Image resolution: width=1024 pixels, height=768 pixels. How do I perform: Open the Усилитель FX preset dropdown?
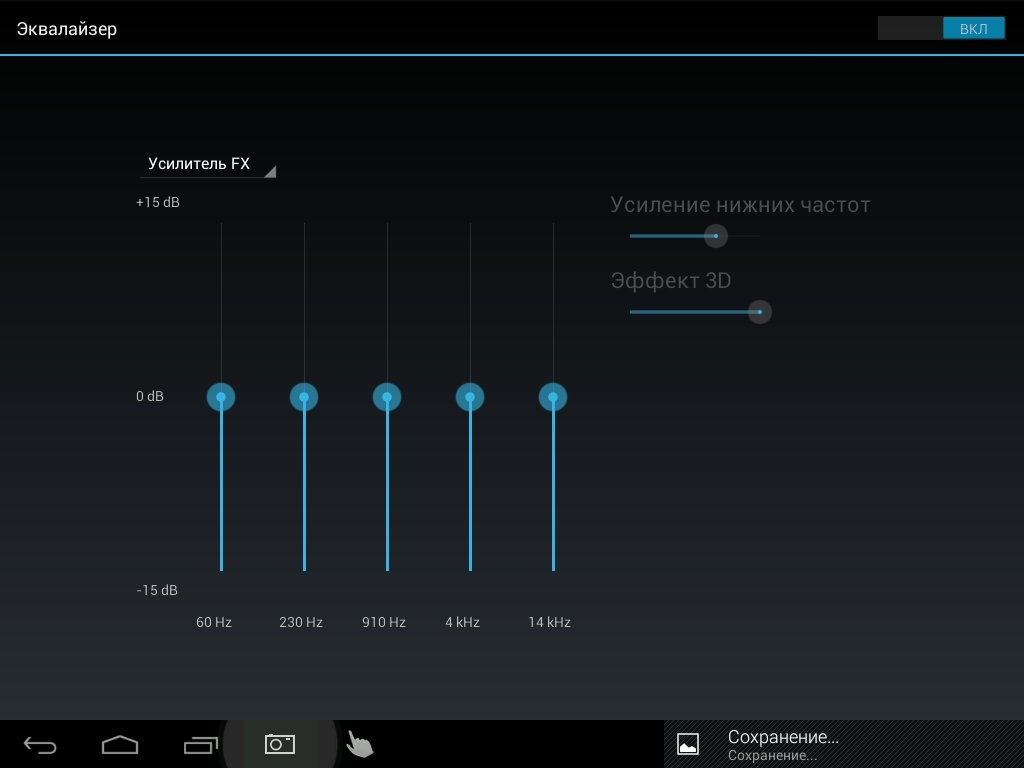[x=199, y=164]
